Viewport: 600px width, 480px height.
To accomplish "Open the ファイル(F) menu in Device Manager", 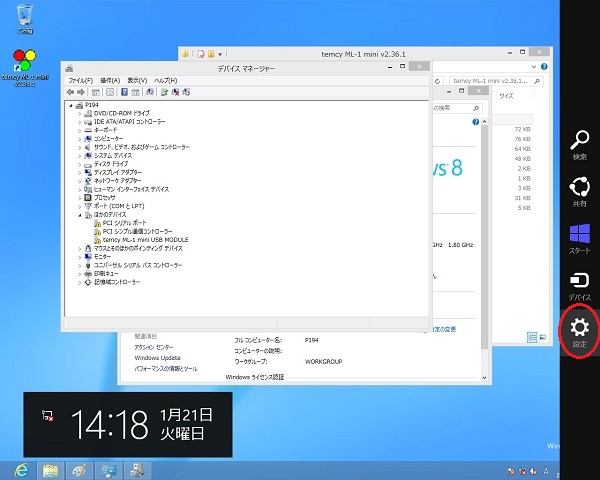I will (80, 80).
